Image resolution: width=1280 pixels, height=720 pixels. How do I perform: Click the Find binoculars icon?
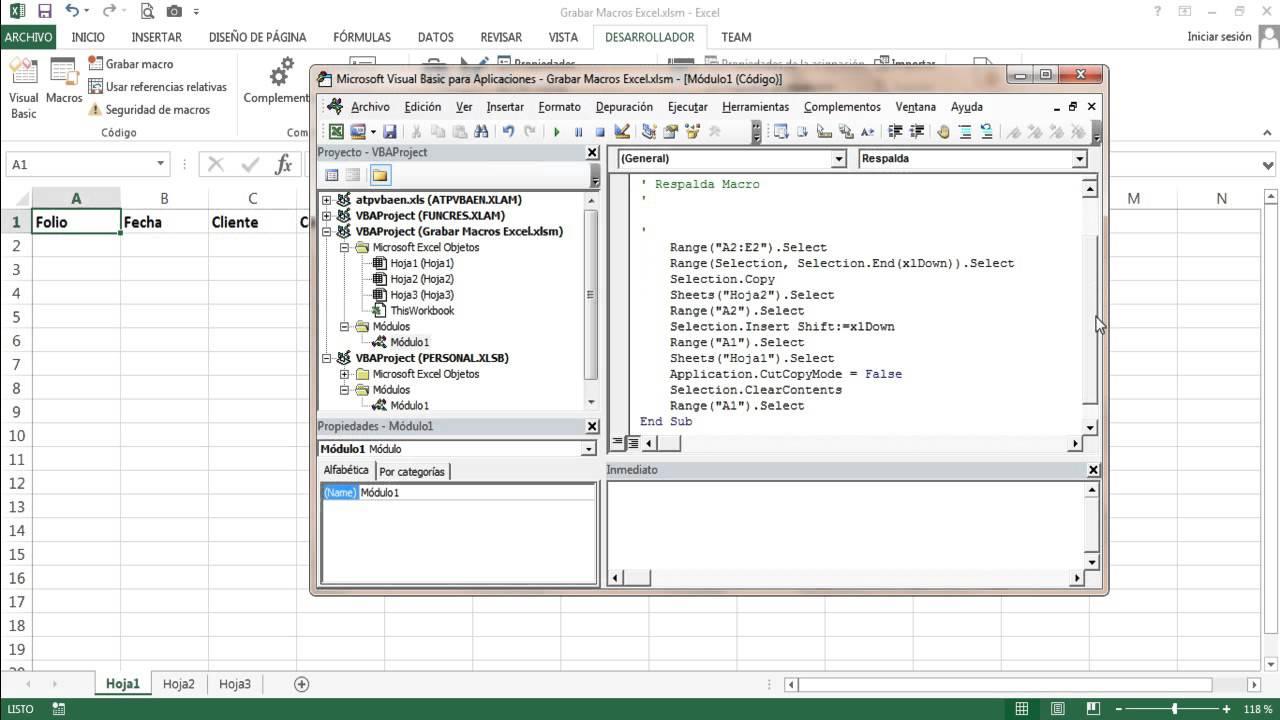point(480,131)
